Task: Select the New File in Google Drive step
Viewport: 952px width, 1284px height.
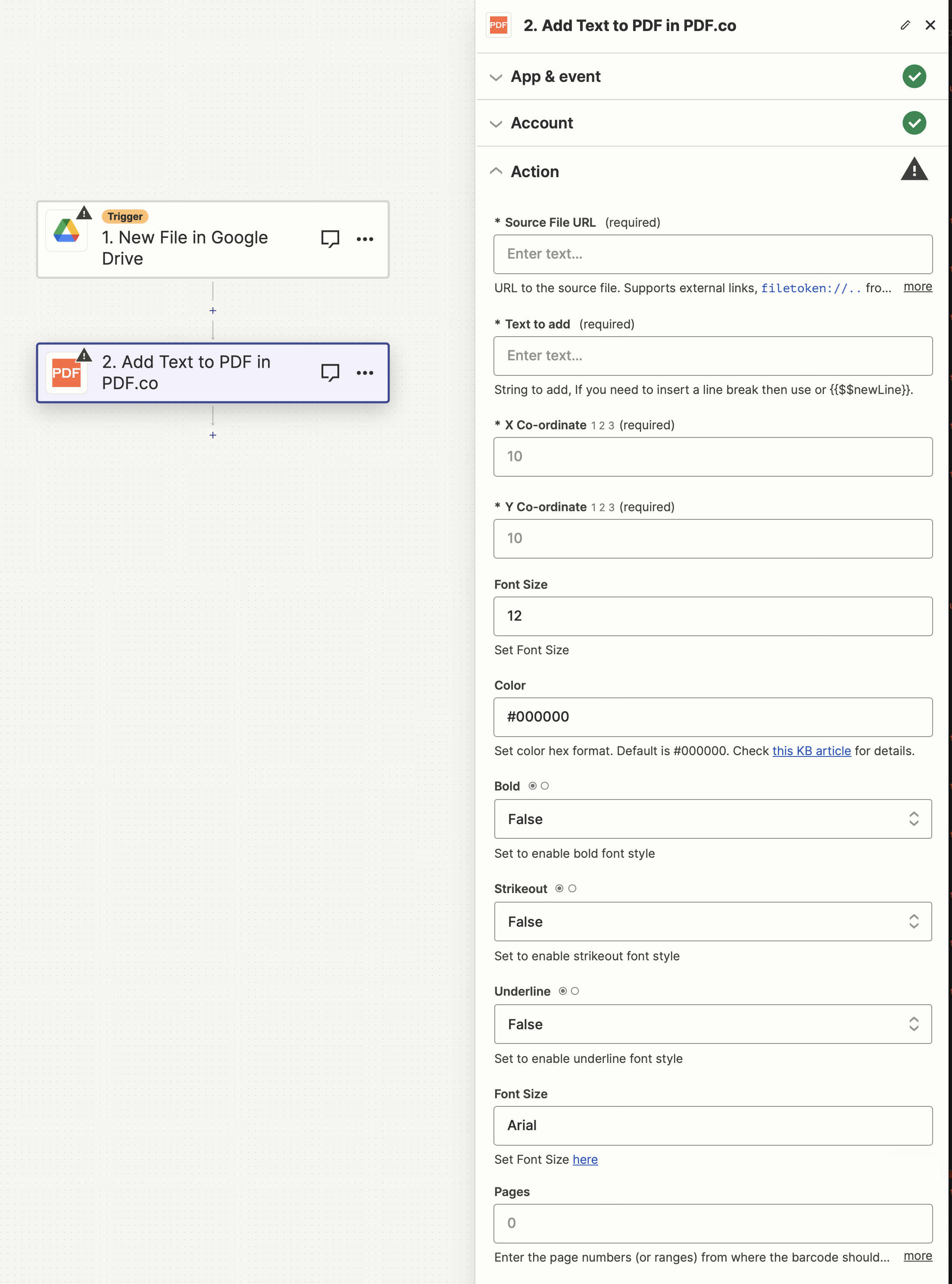Action: (212, 240)
